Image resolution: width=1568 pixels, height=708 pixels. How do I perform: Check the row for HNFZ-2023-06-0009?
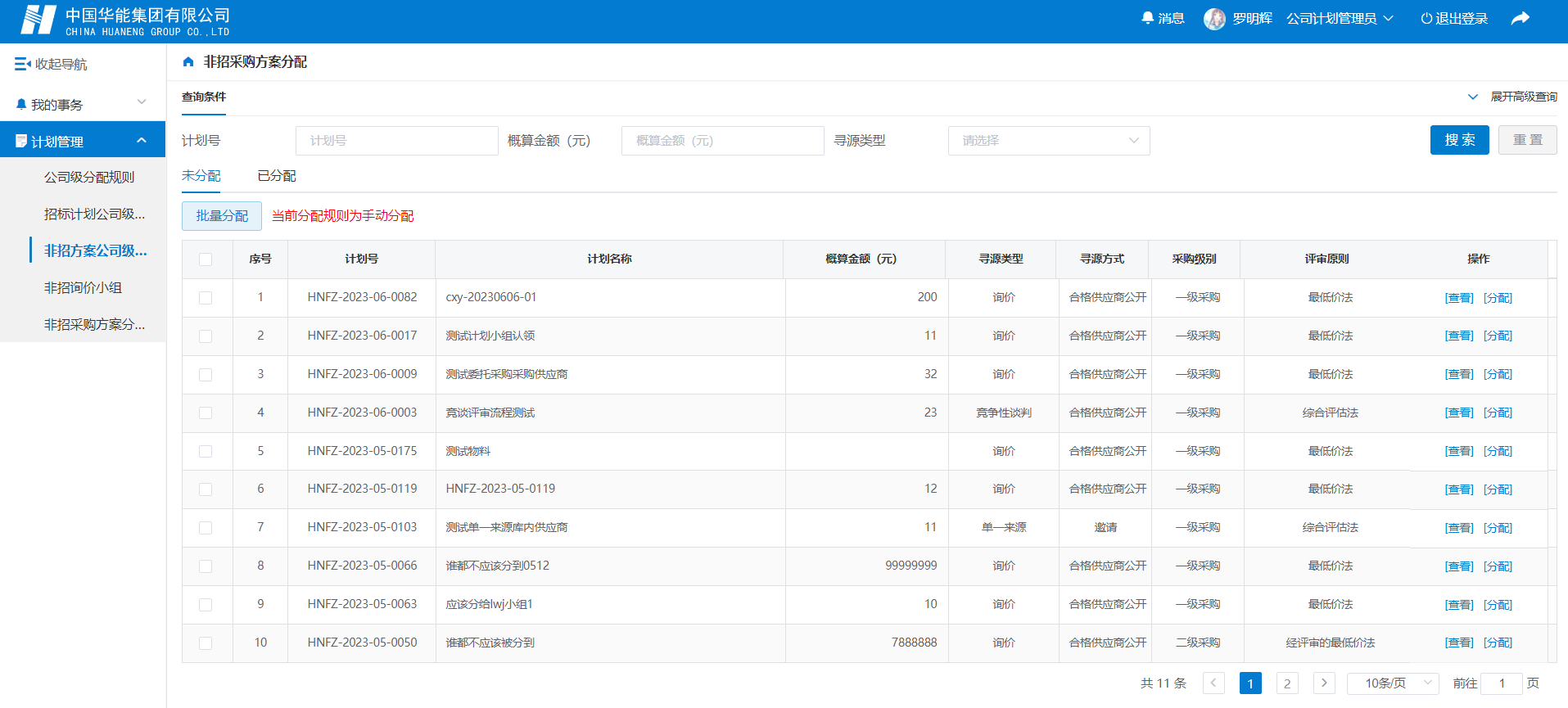coord(206,375)
